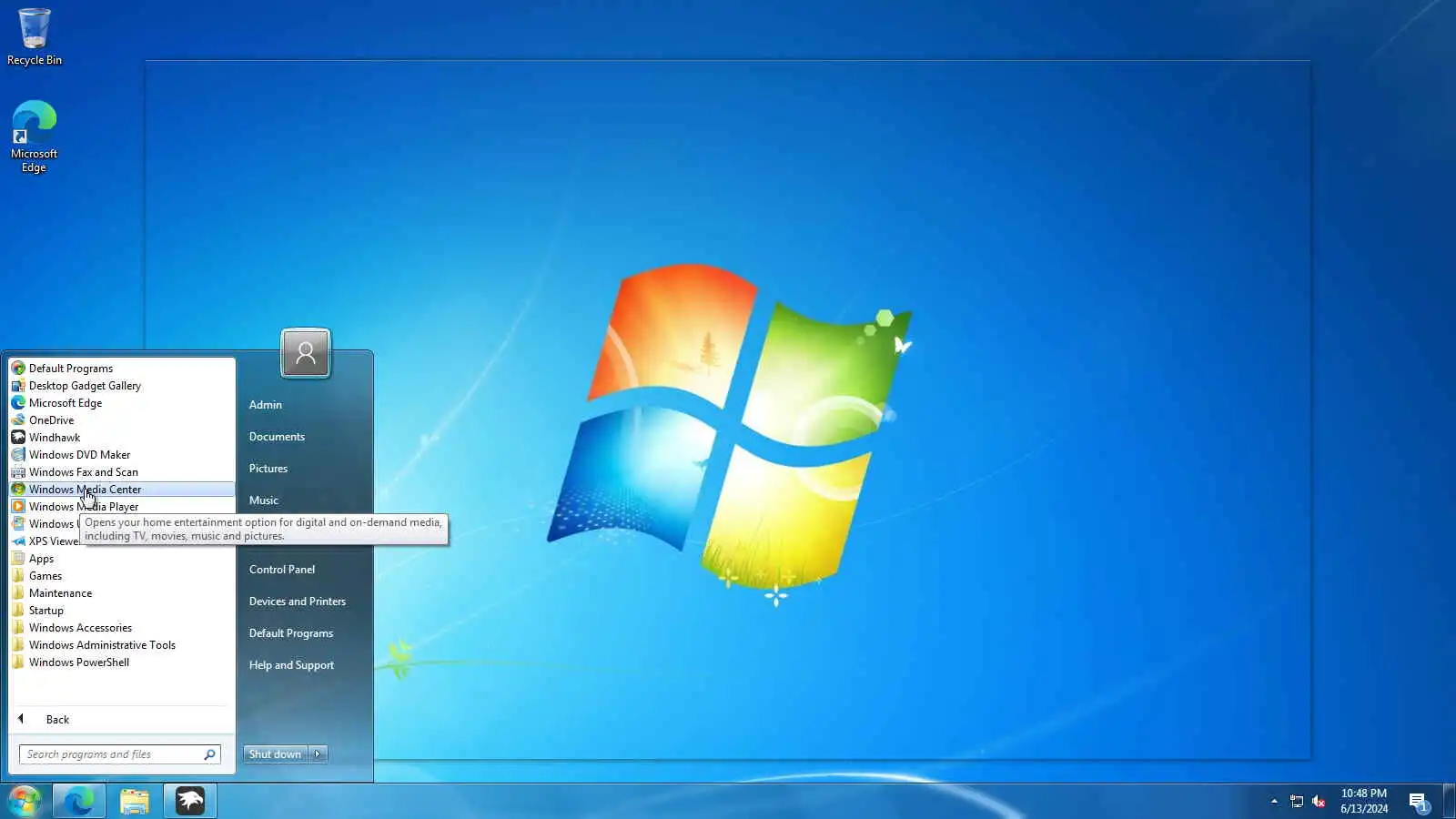Open the shut down options arrow

[x=318, y=754]
